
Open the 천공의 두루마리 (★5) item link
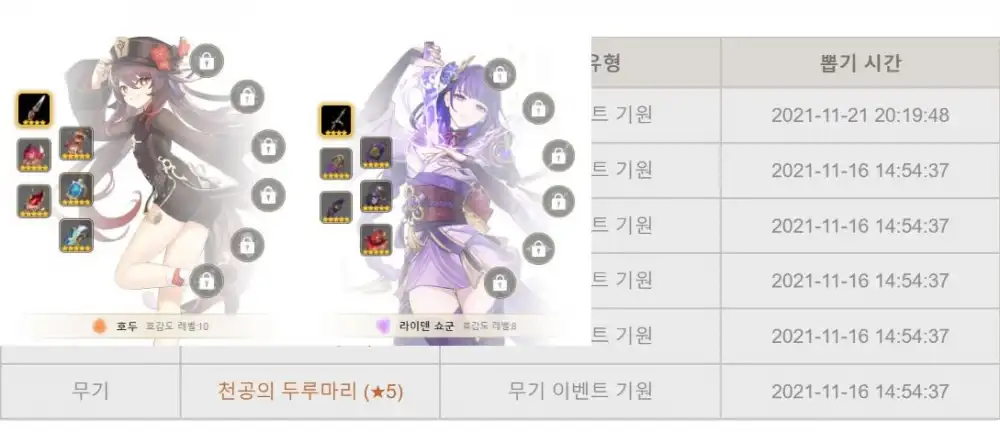pos(311,391)
